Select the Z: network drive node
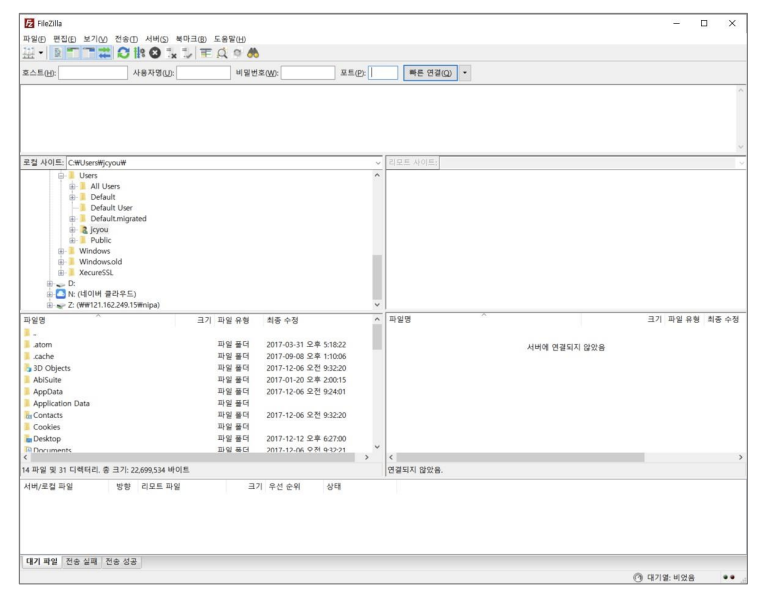Screen dimensions: 783x600 114,305
